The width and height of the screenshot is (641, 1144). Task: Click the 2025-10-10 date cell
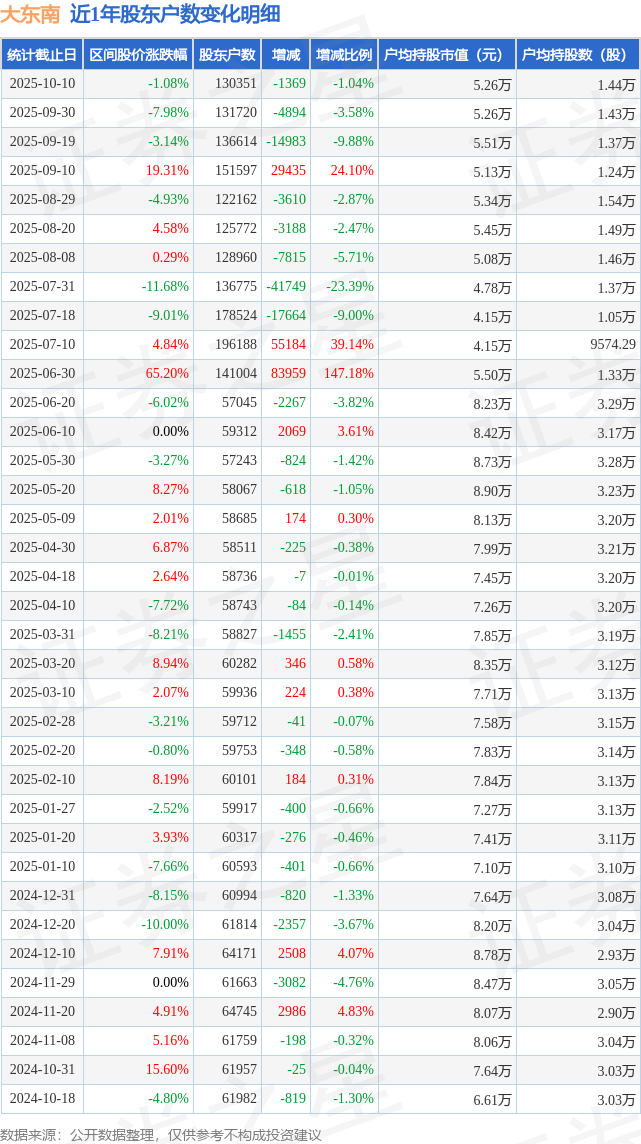pyautogui.click(x=42, y=84)
